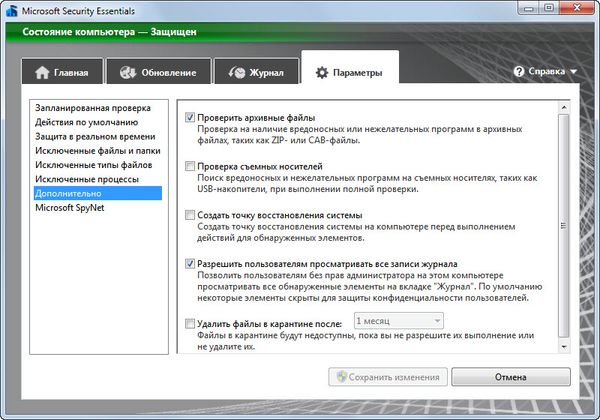Click the globe icon on Обновление tab
Screen dimensions: 600x420
point(128,72)
